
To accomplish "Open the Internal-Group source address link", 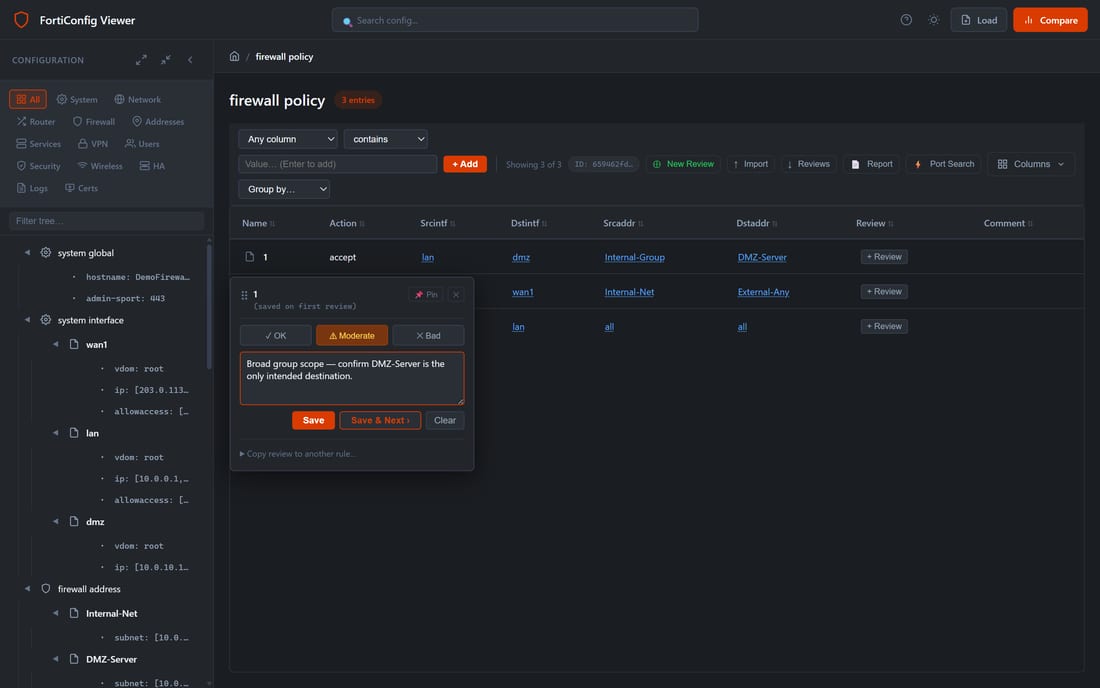I will (x=634, y=257).
